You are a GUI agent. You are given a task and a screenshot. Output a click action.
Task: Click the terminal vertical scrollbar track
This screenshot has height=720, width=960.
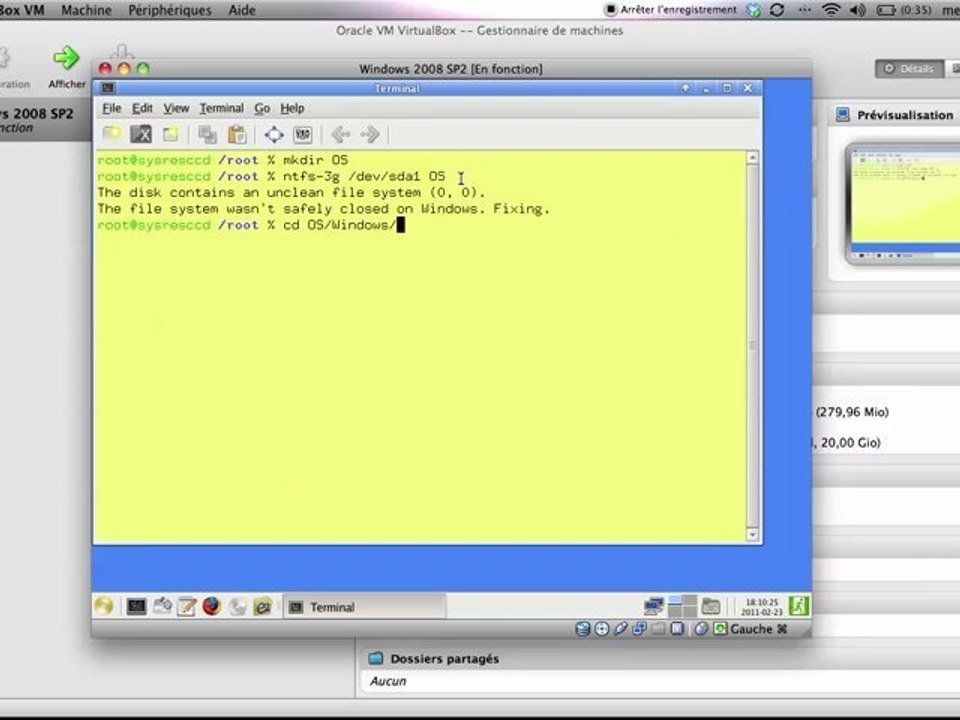click(x=752, y=347)
